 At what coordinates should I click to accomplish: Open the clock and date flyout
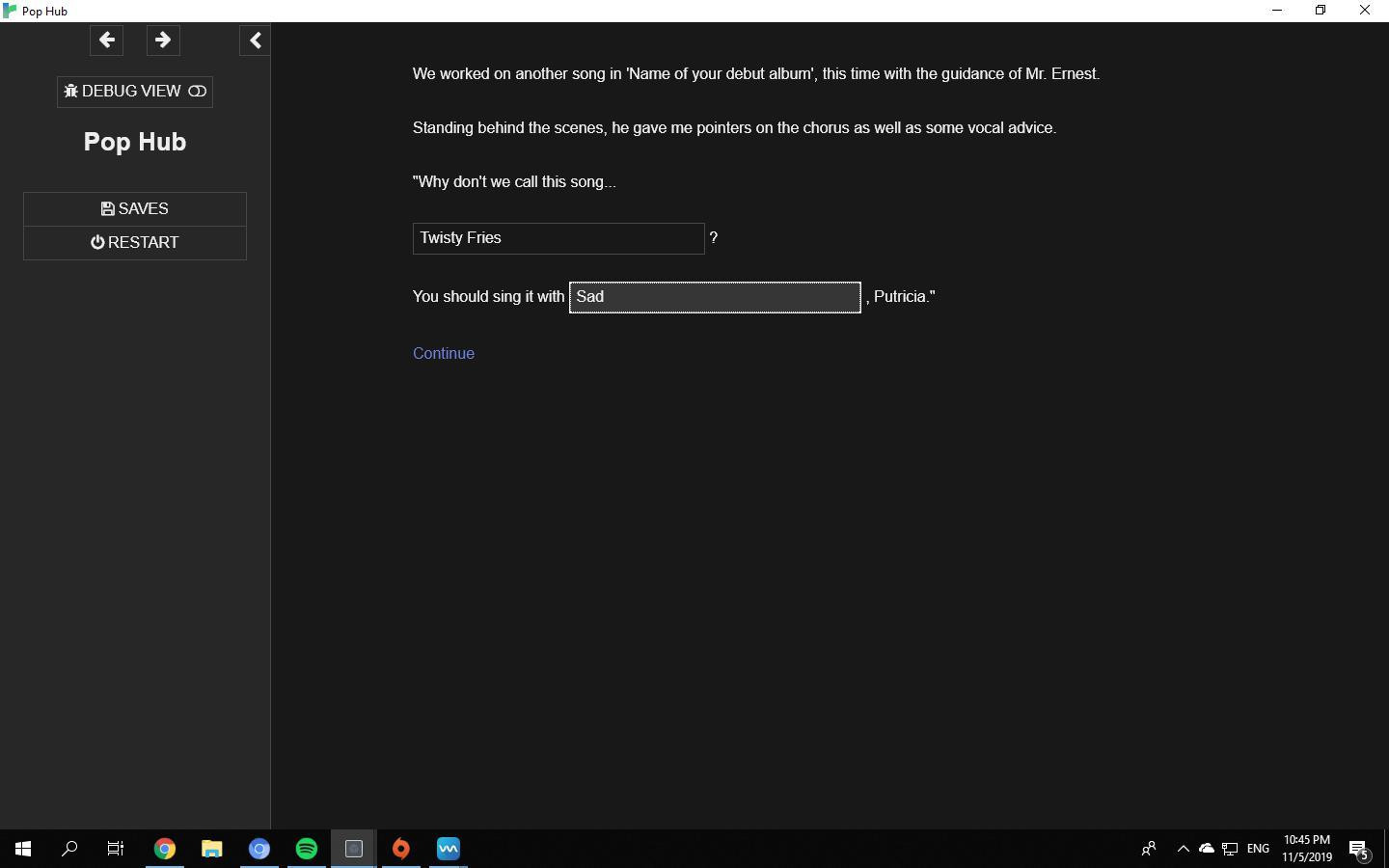click(1307, 849)
